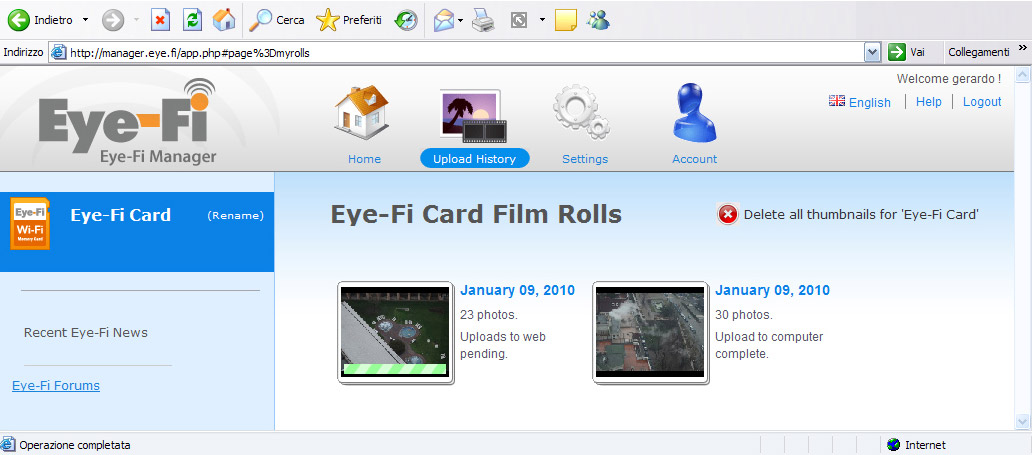The height and width of the screenshot is (455, 1032).
Task: Click the UK flag icon
Action: (x=837, y=101)
